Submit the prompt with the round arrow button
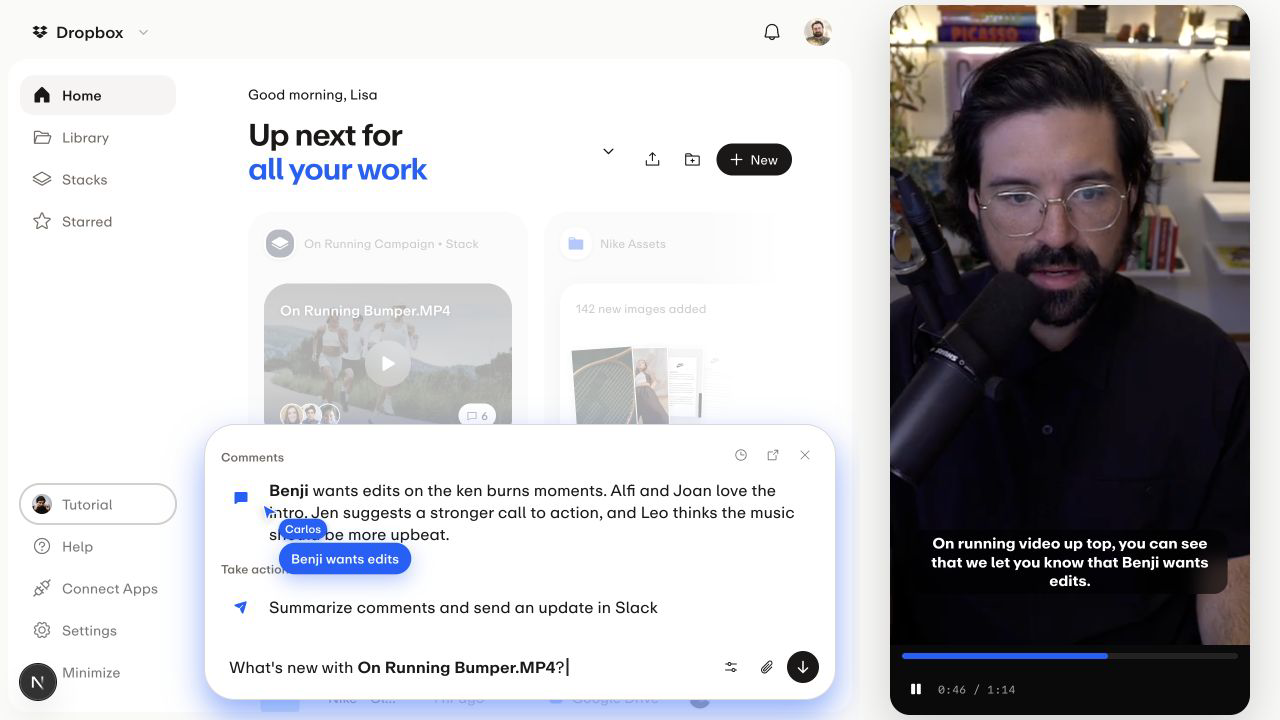Screen dimensions: 1280x720 803,667
